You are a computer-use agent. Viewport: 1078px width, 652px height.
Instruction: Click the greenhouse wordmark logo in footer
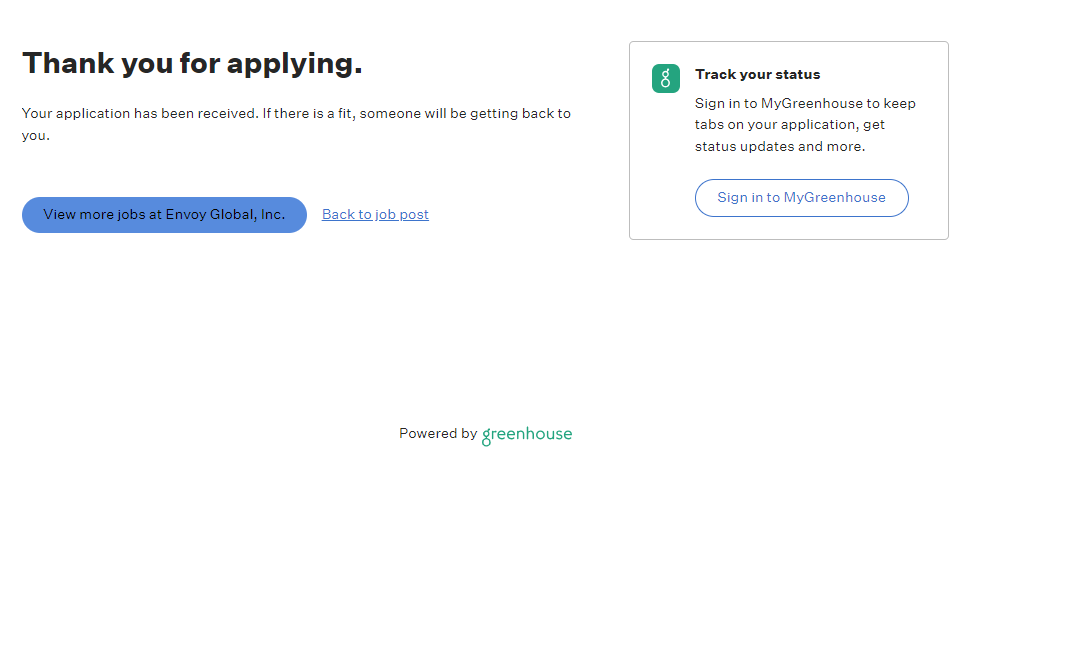[x=527, y=435]
